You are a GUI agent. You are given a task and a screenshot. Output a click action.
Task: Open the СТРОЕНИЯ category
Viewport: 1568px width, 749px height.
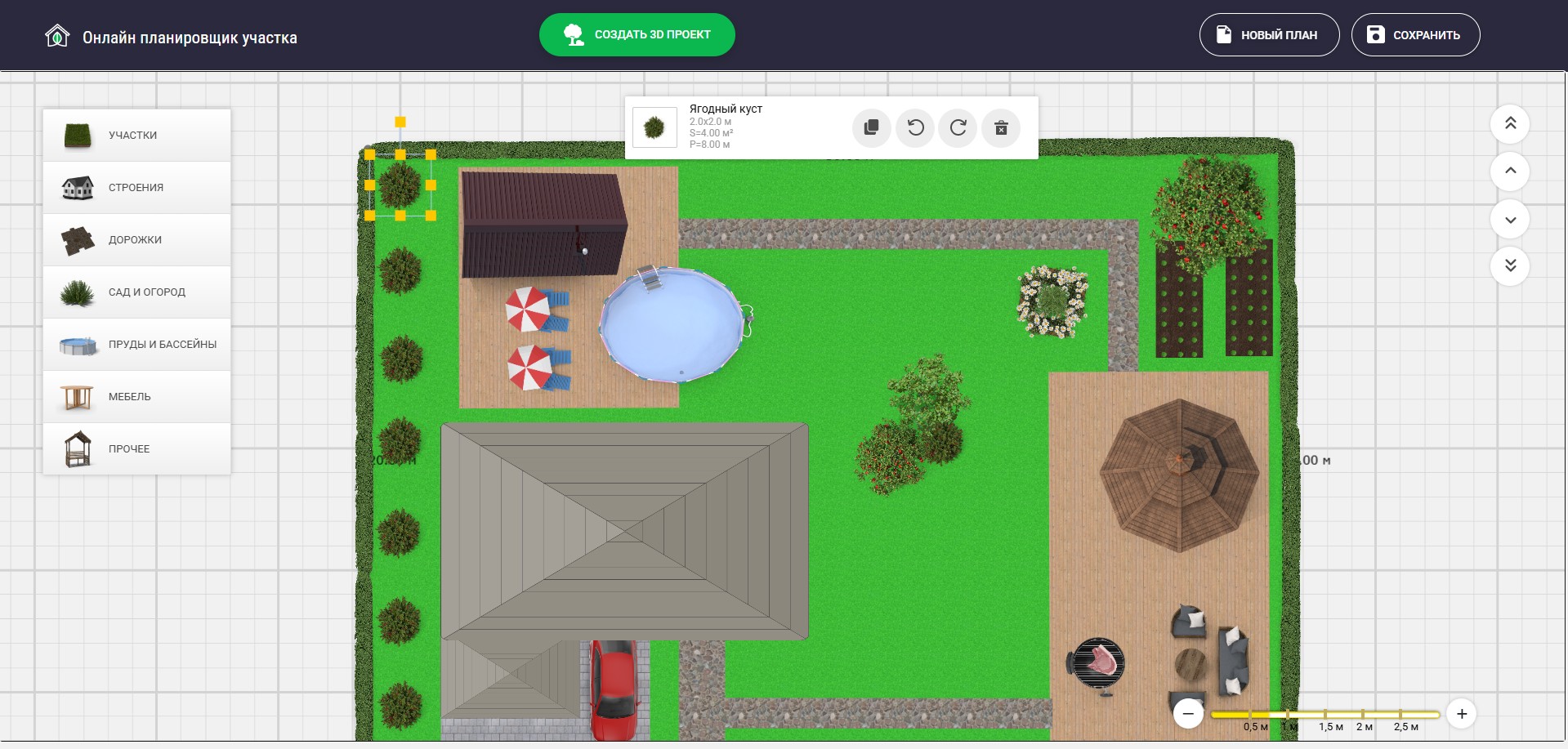click(x=136, y=188)
